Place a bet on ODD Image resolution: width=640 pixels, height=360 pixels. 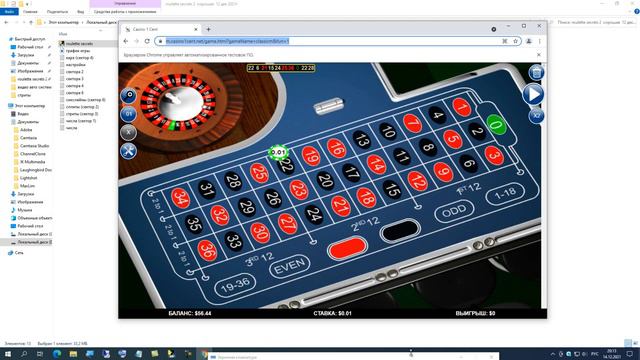tap(454, 211)
